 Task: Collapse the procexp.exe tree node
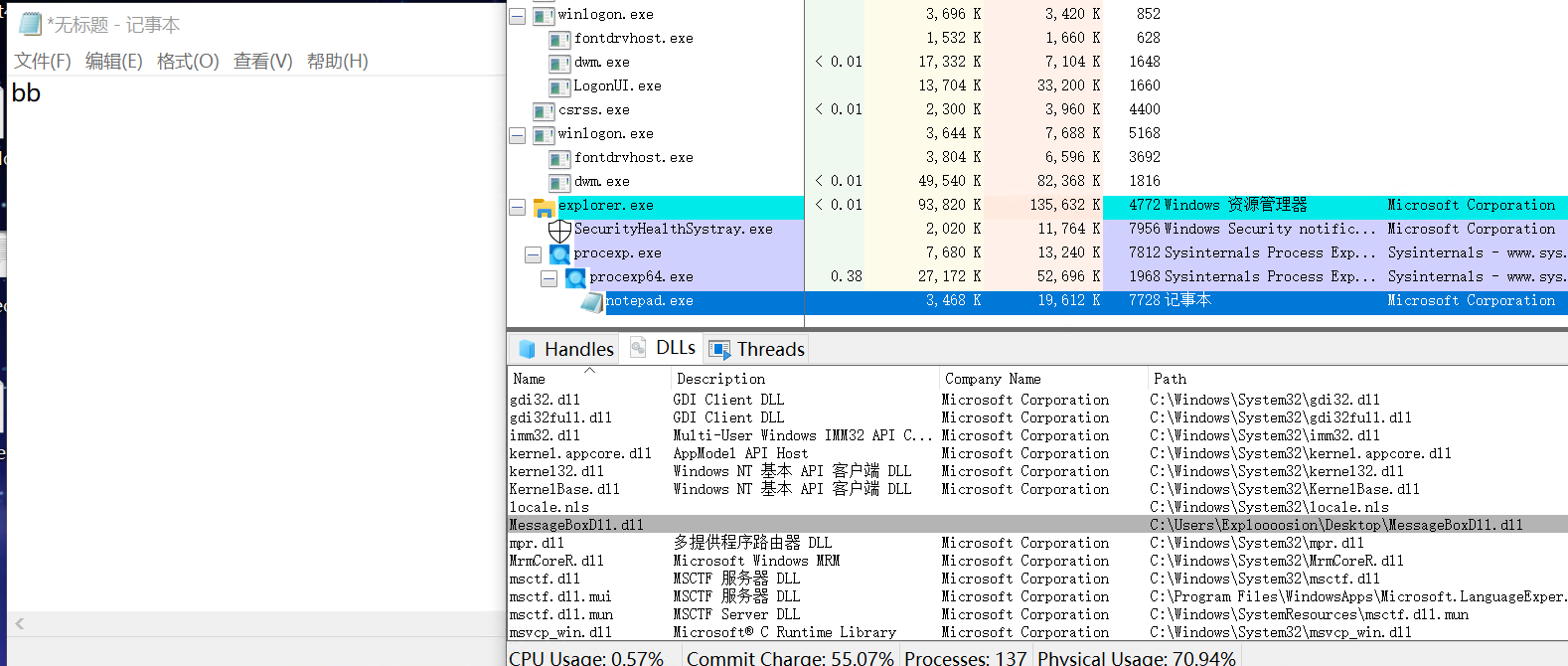pos(533,254)
